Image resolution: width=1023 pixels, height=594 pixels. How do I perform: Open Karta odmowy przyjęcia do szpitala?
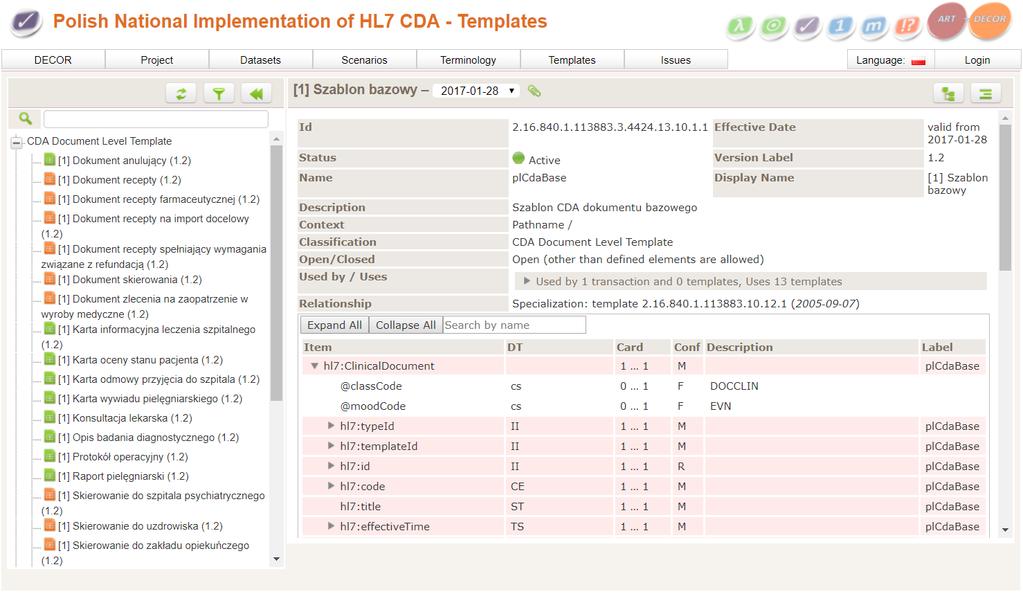pos(159,379)
